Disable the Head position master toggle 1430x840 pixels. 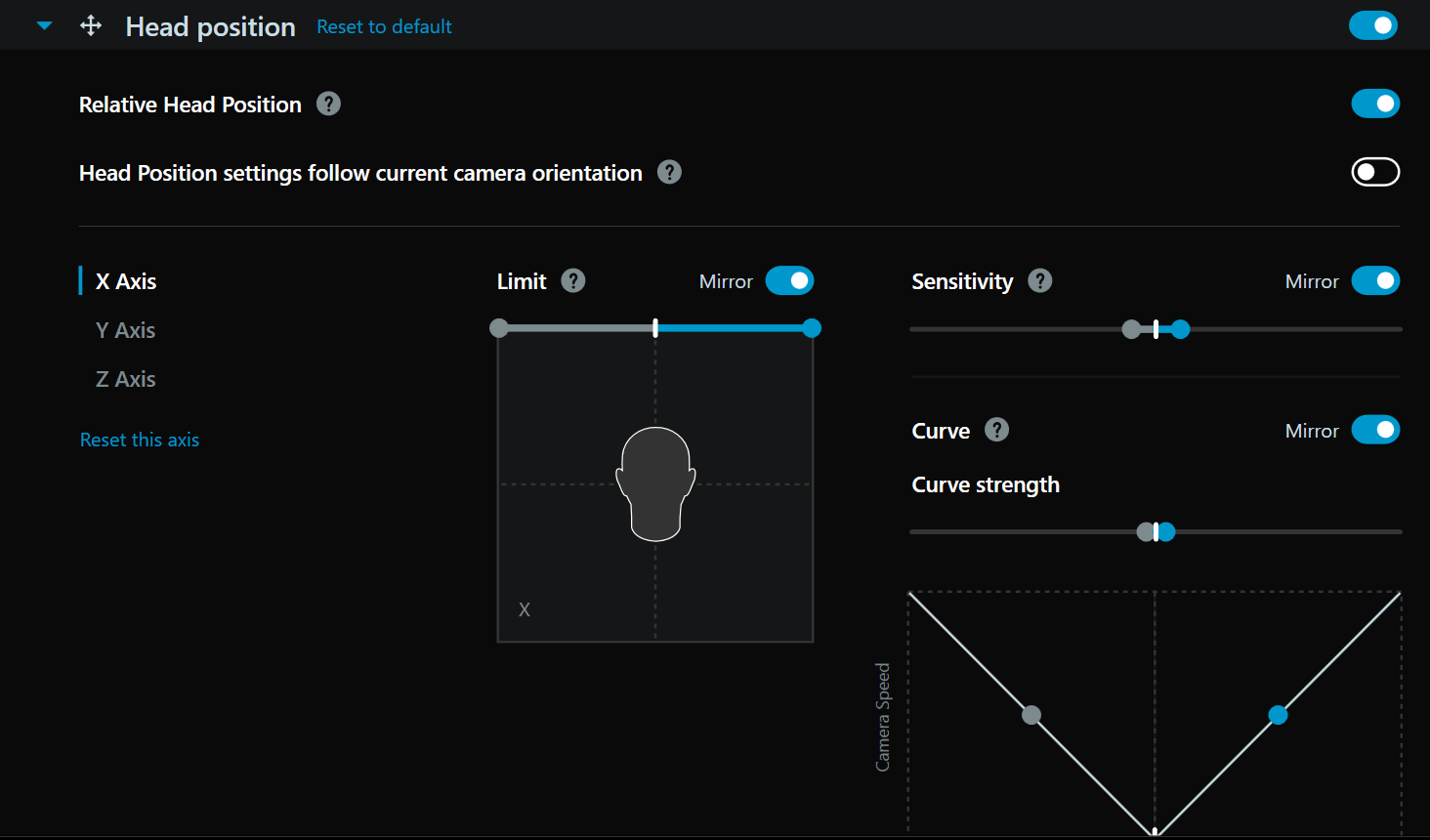1373,25
